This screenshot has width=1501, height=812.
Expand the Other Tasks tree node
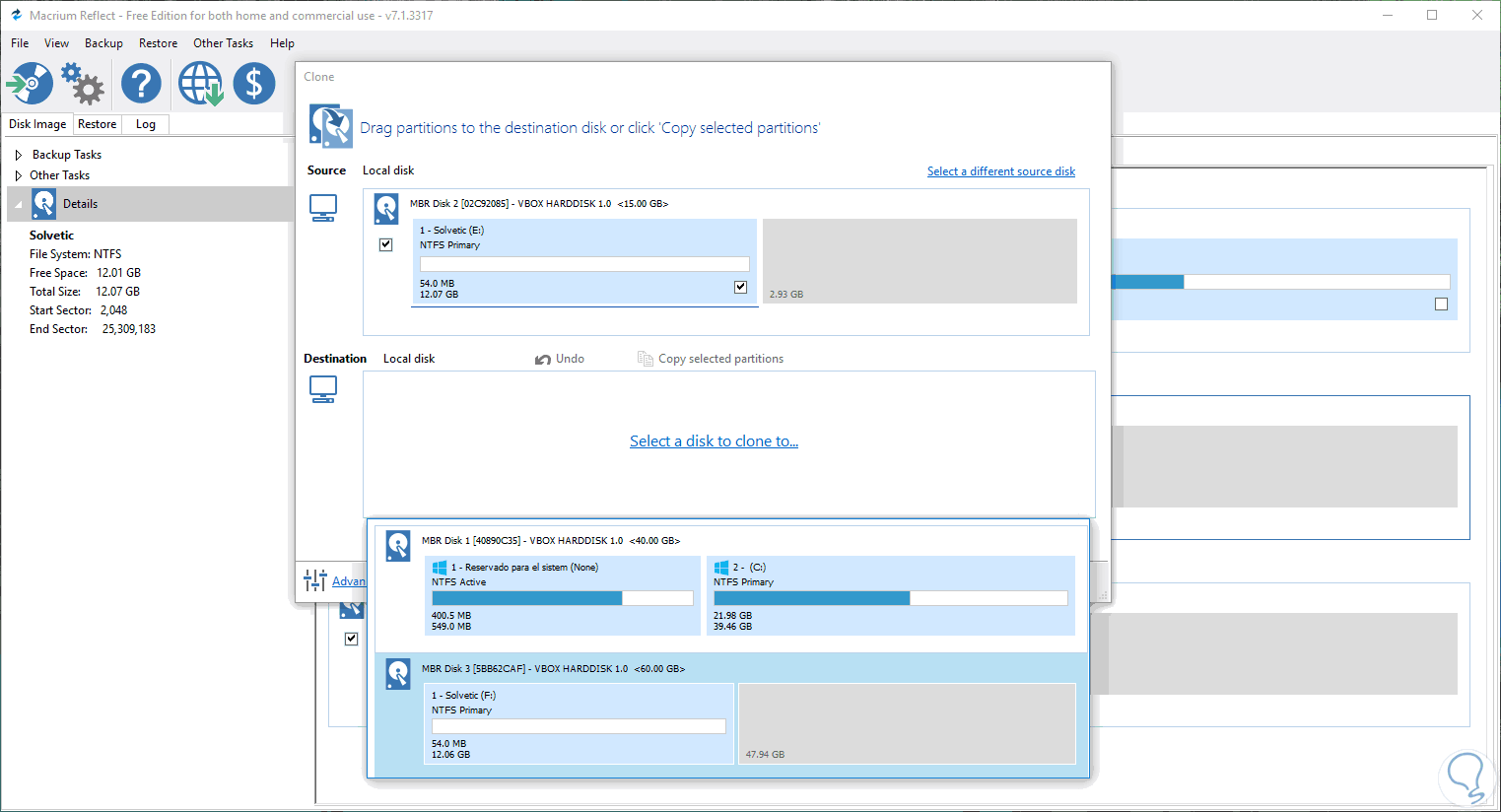[19, 175]
